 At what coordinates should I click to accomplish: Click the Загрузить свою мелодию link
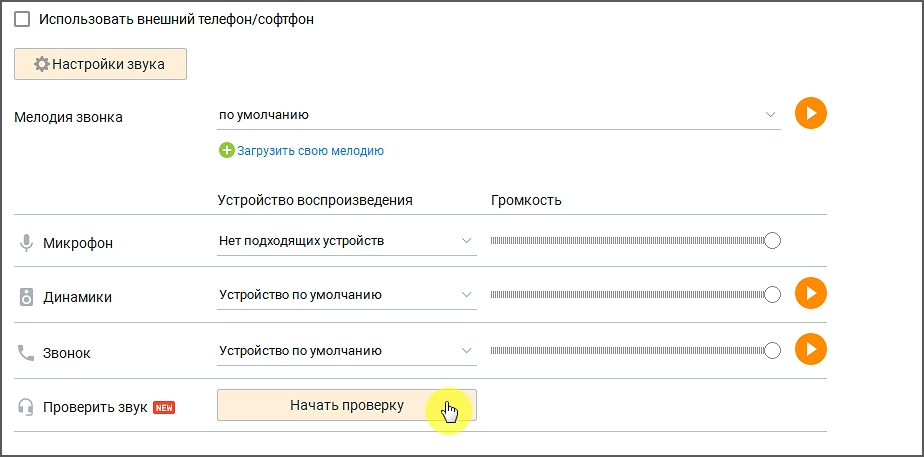coord(311,151)
